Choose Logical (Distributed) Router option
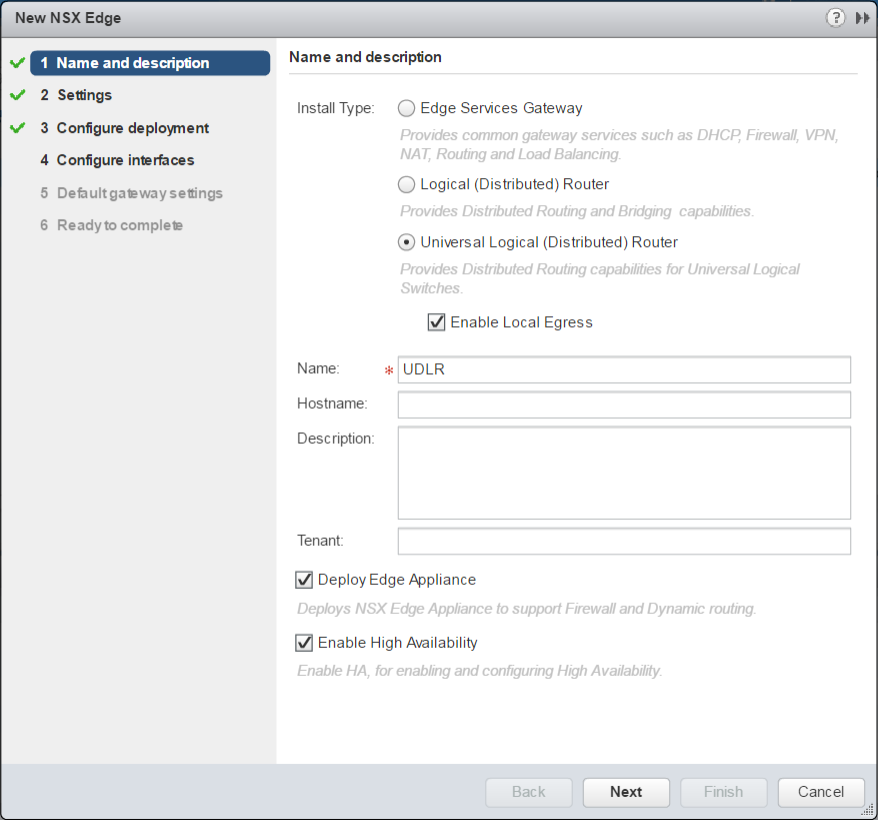The height and width of the screenshot is (820, 878). click(x=407, y=184)
